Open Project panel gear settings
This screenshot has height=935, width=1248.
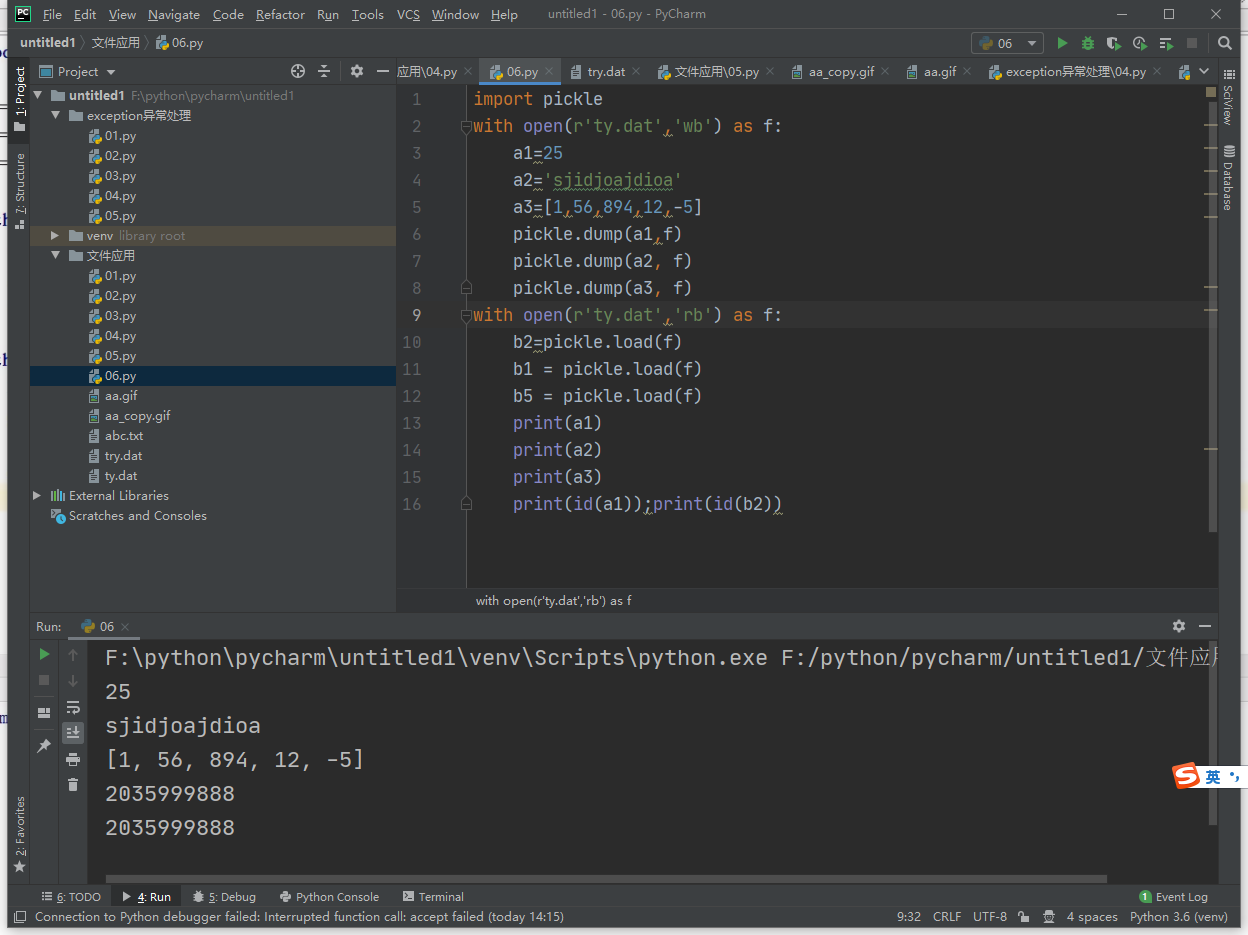pyautogui.click(x=357, y=71)
